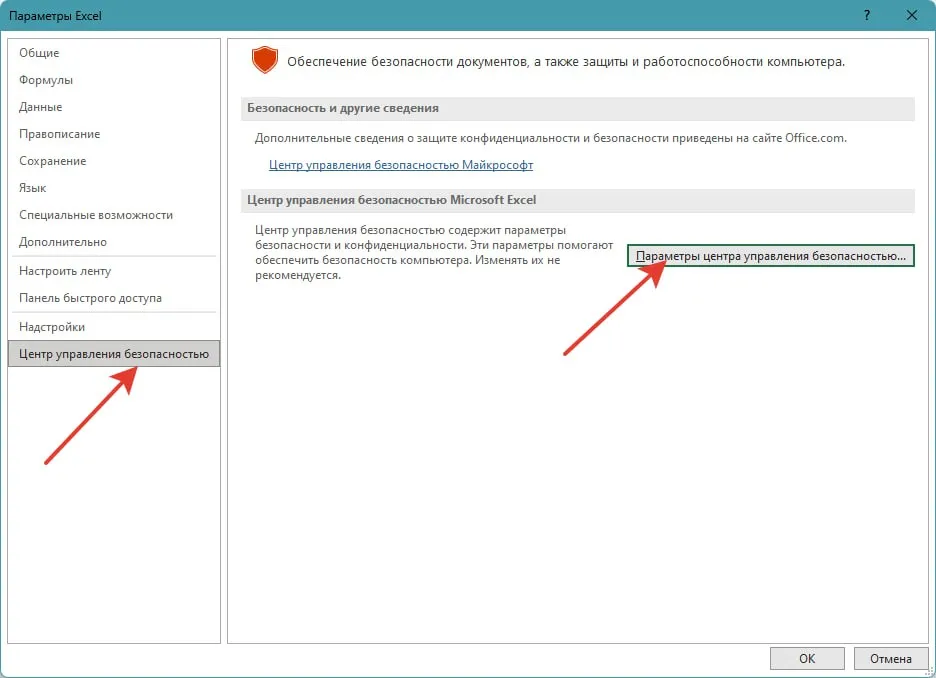Confirm the dialog with OK
Viewport: 936px width, 678px height.
pyautogui.click(x=807, y=658)
